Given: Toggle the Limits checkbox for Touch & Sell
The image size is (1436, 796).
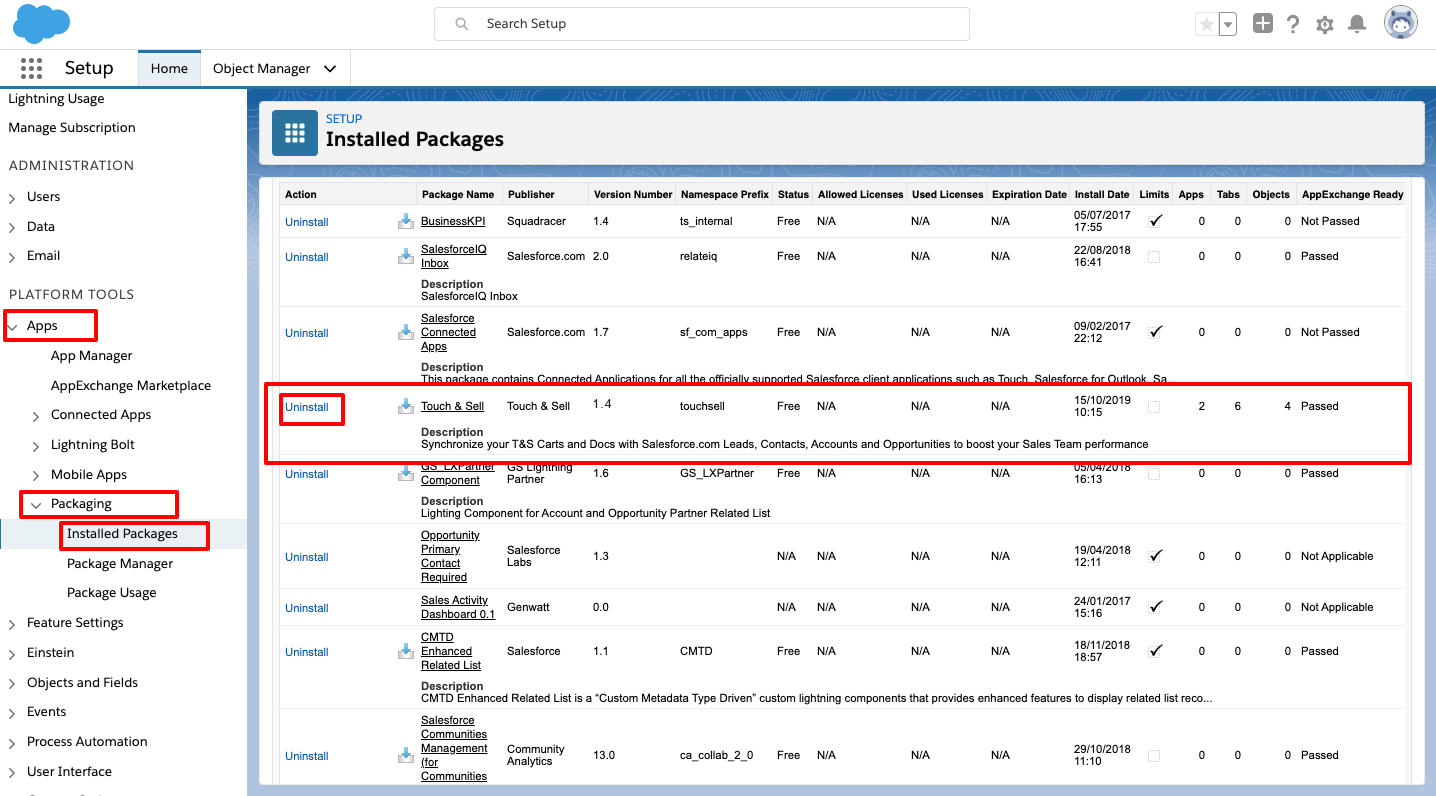Looking at the screenshot, I should pyautogui.click(x=1155, y=407).
